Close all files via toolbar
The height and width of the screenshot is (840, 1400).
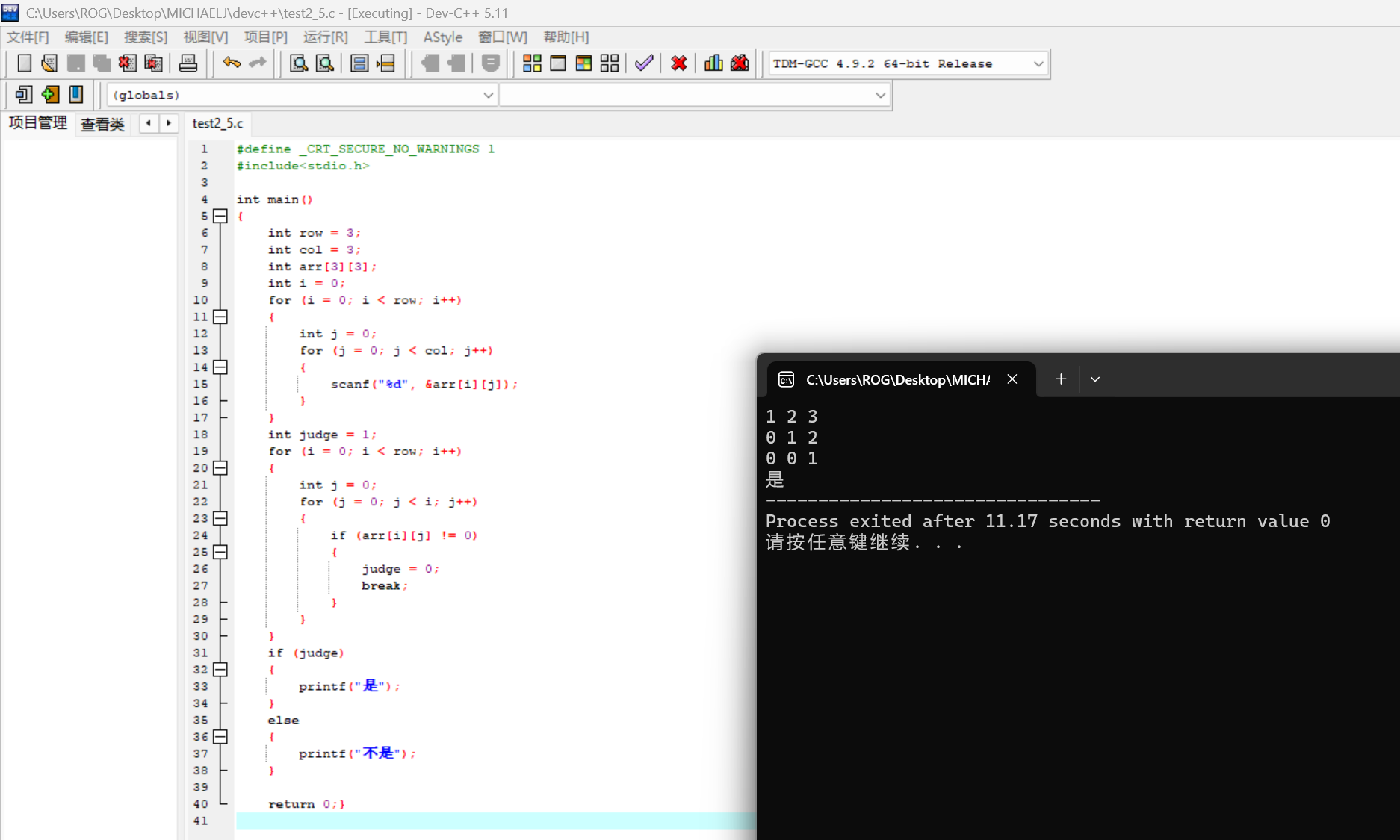153,63
